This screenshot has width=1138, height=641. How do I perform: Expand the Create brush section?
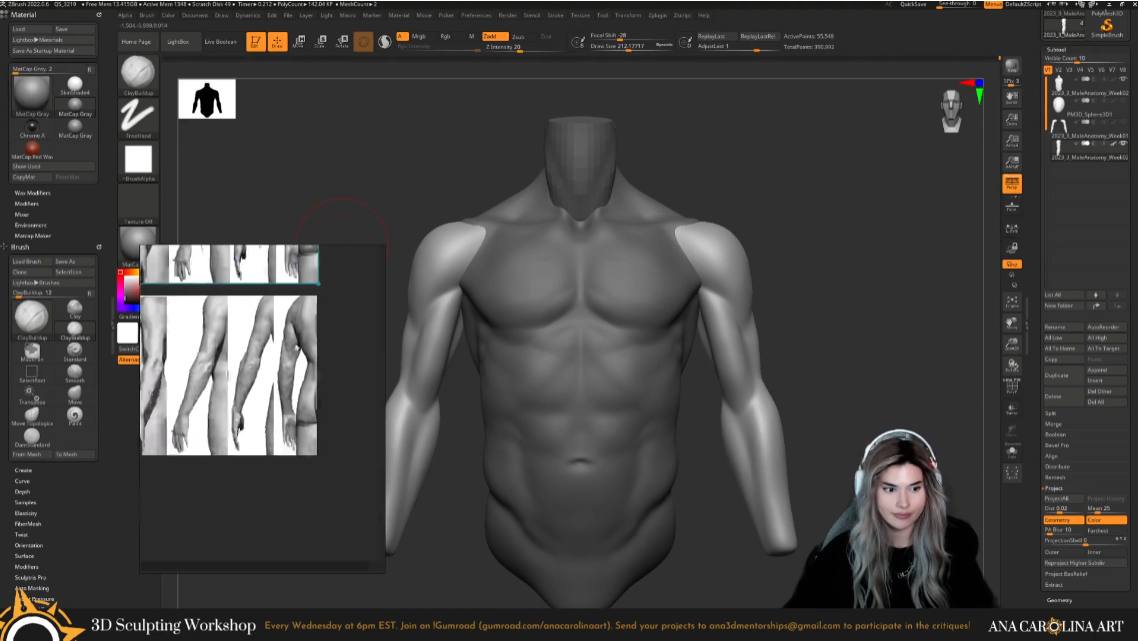[x=23, y=470]
